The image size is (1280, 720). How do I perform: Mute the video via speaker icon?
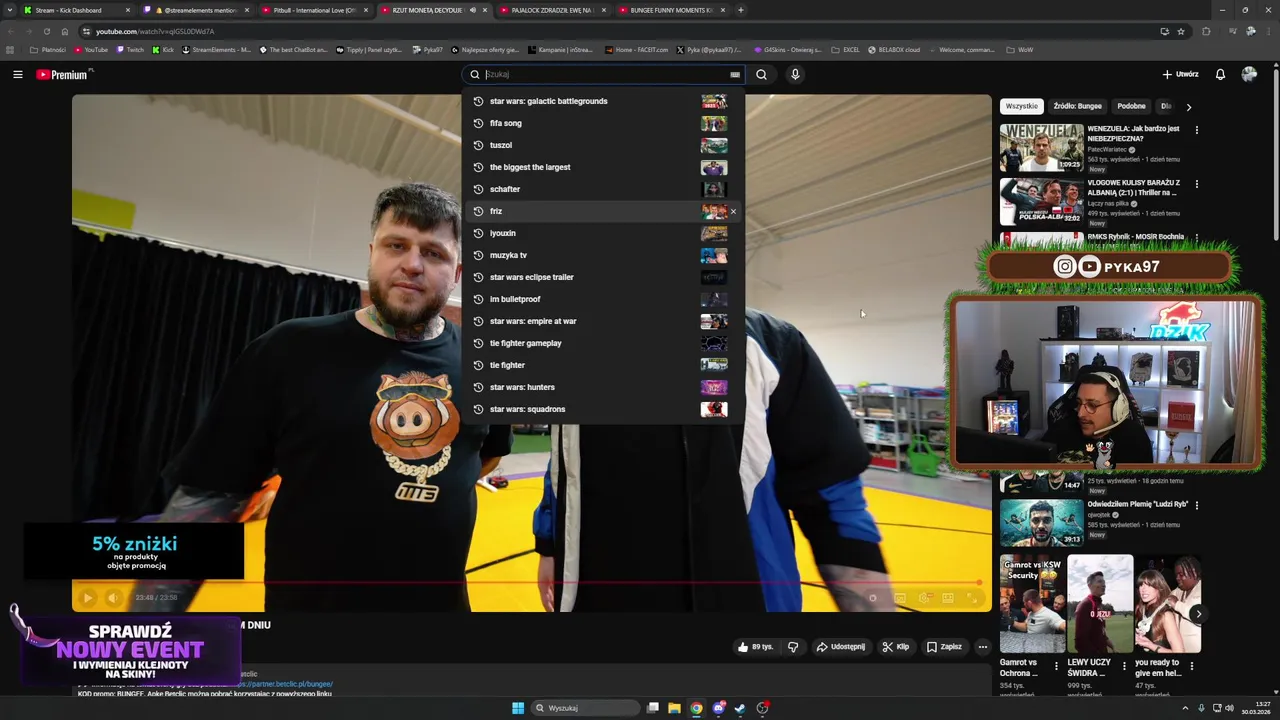click(113, 598)
